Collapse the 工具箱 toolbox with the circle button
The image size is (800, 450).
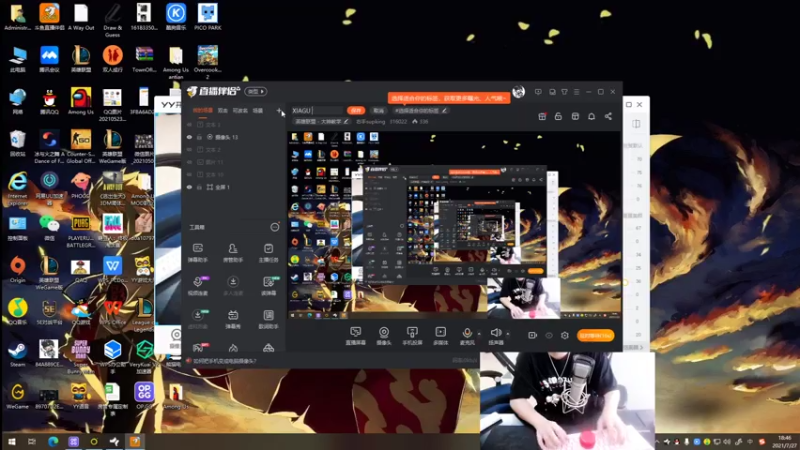tap(274, 227)
